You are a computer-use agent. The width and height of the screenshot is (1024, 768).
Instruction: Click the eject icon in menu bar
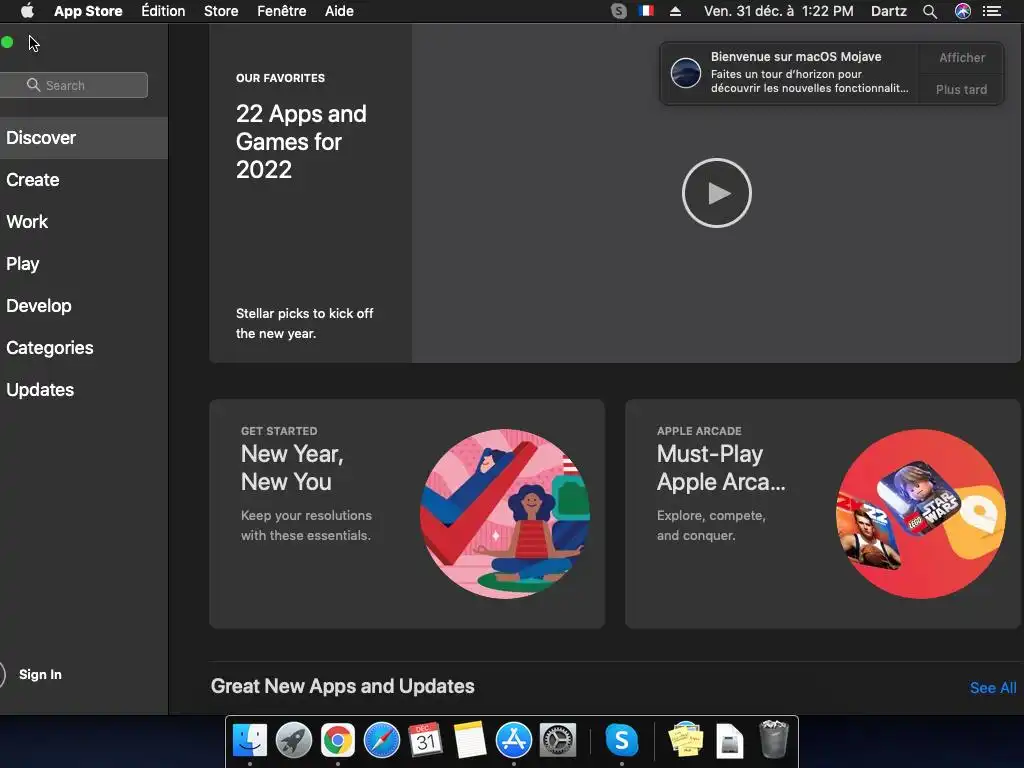click(x=675, y=11)
